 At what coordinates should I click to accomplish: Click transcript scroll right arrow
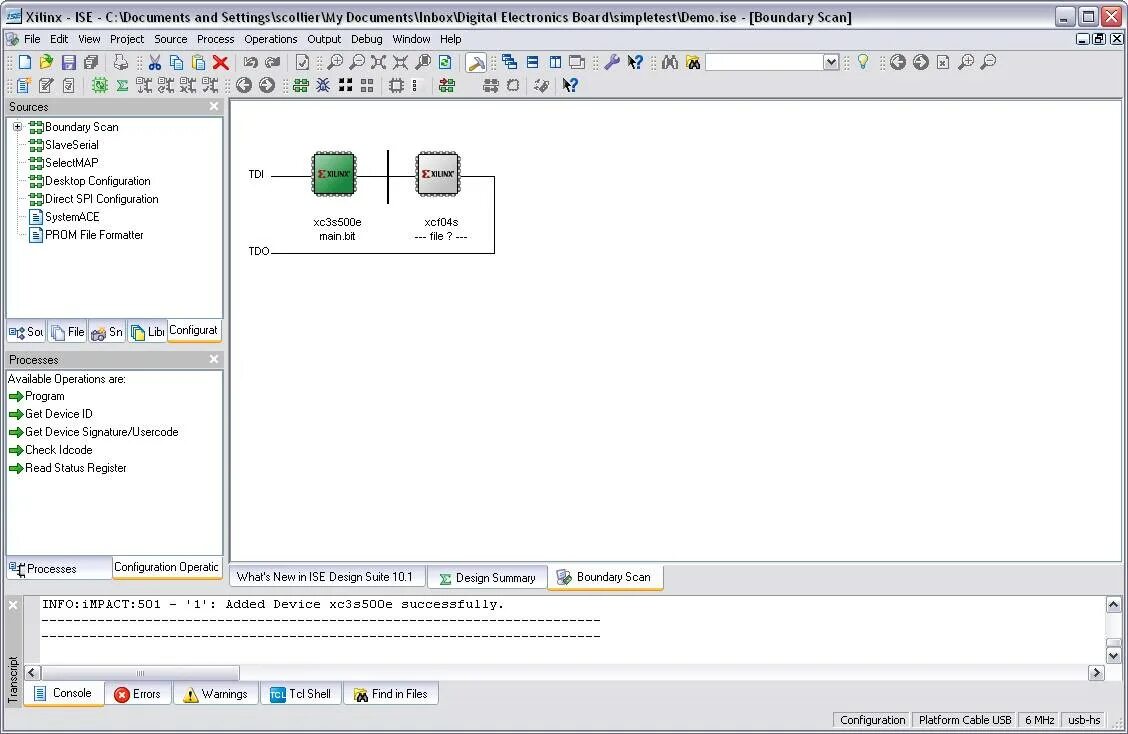pos(1096,673)
